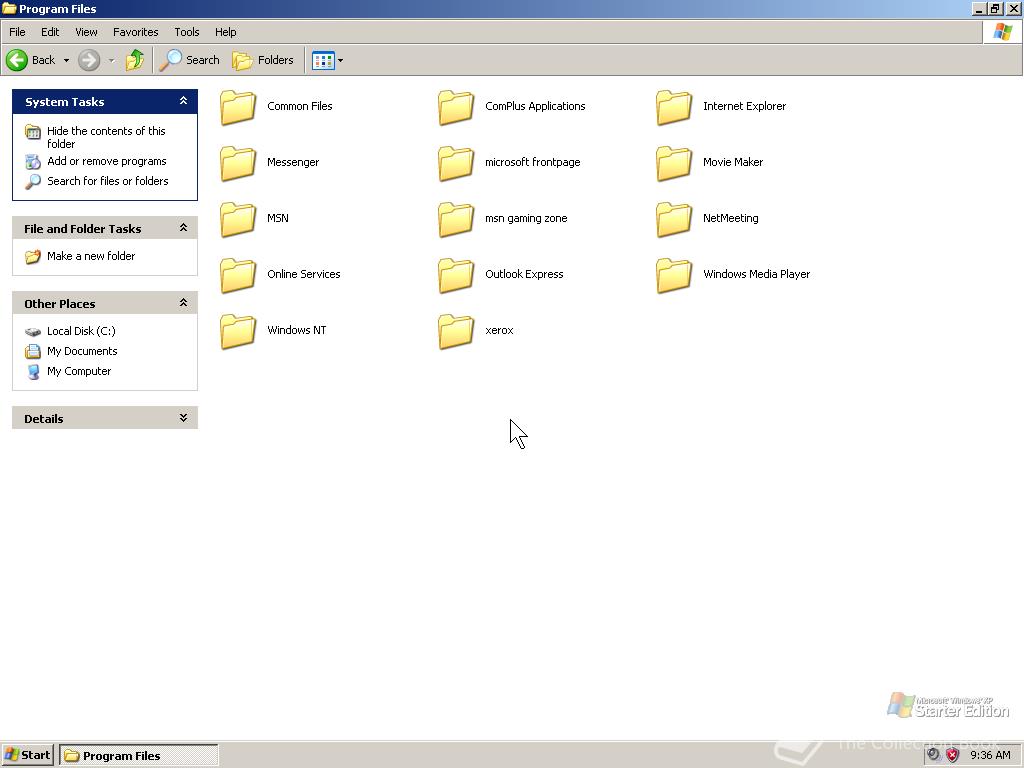Open the Tools menu
Viewport: 1024px width, 768px height.
[x=187, y=32]
